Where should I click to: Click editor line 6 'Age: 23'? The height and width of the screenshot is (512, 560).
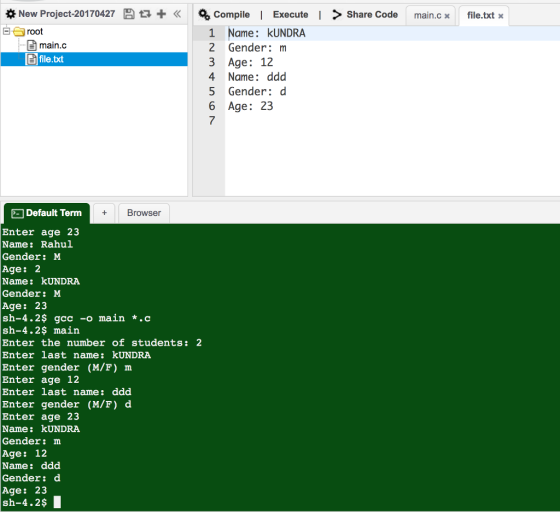[x=251, y=106]
